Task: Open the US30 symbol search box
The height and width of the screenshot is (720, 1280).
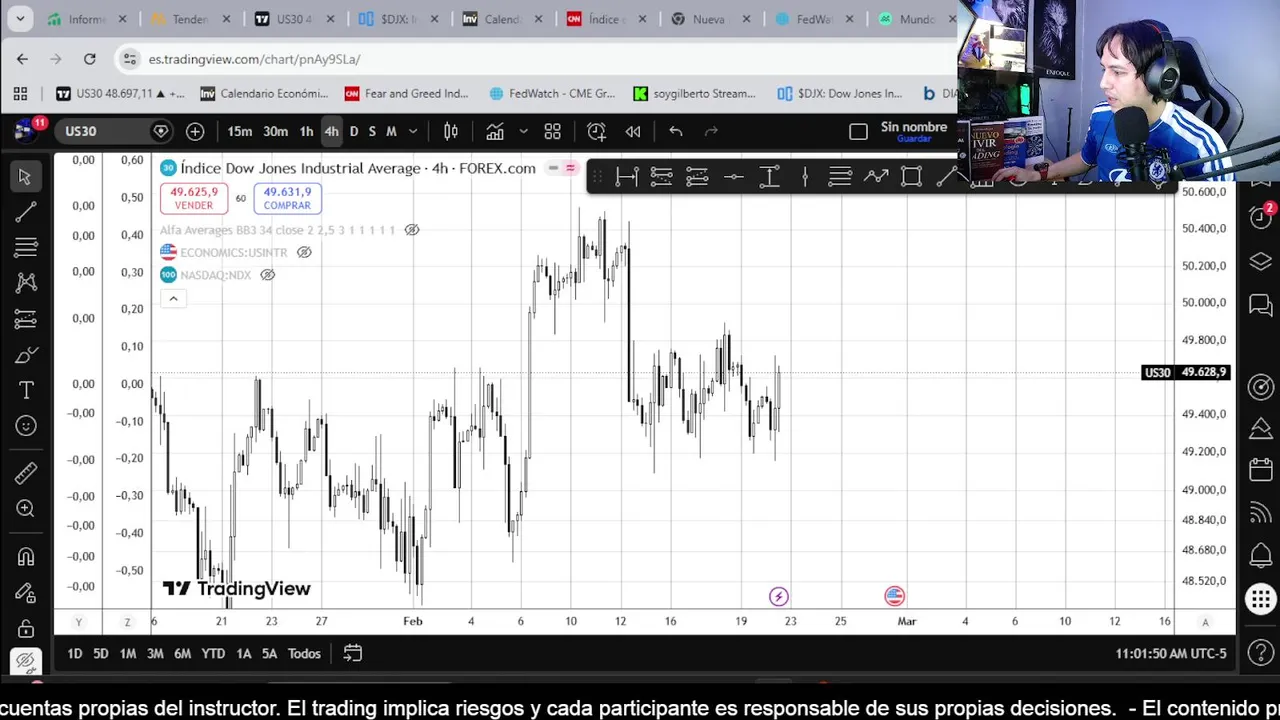Action: point(115,131)
